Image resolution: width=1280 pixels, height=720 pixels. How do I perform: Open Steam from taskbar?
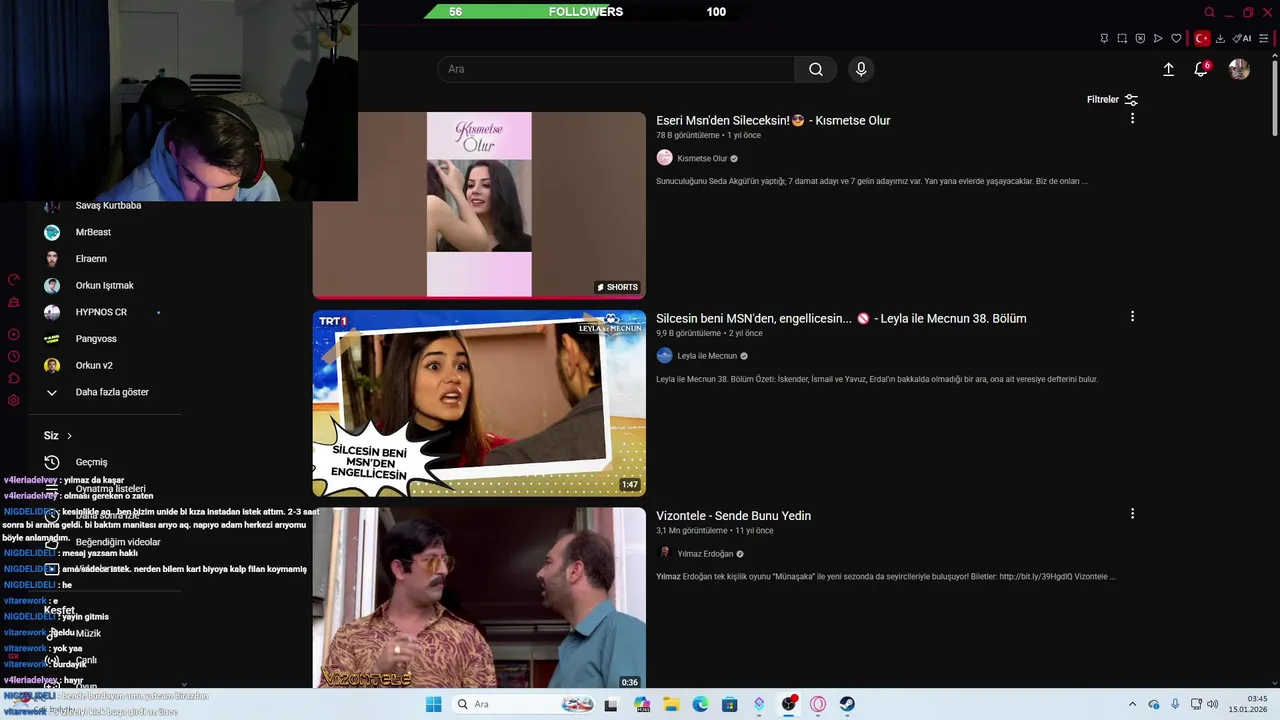[847, 704]
